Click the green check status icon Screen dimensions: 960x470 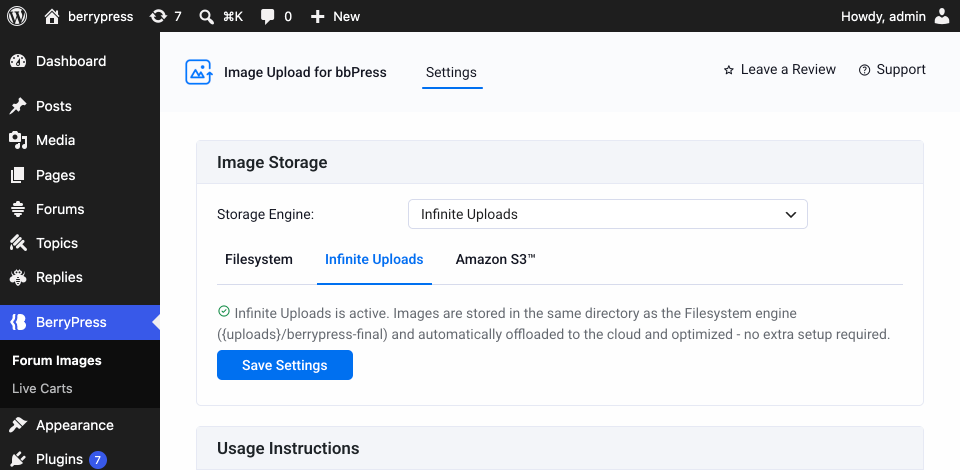223,311
